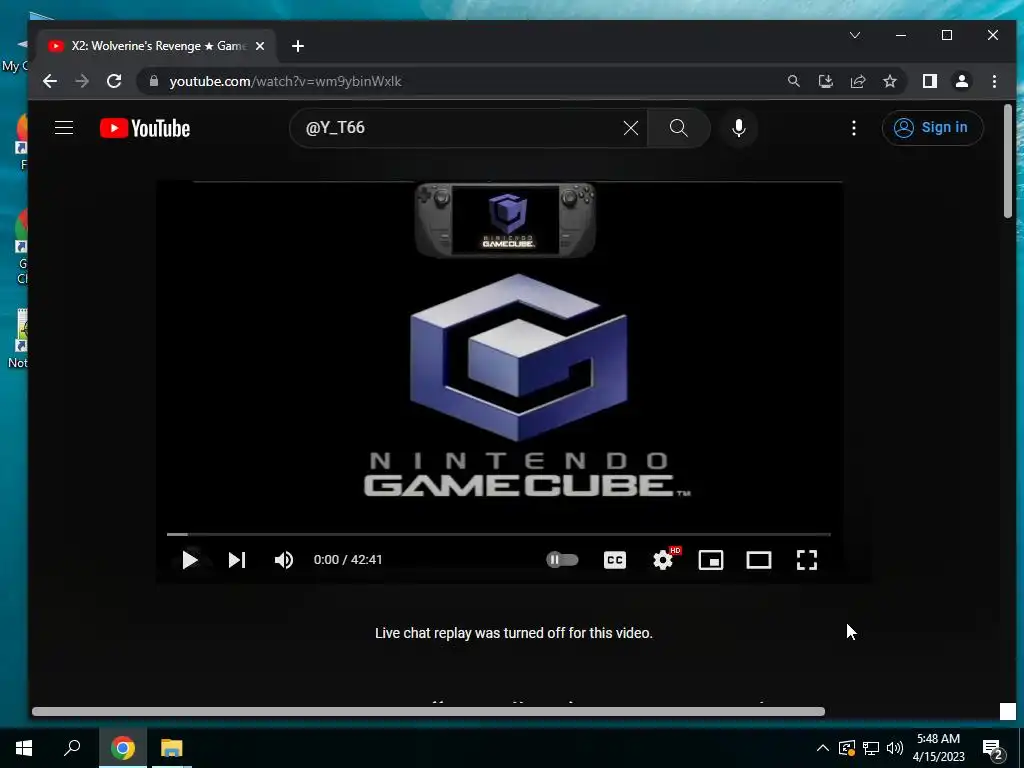Share this page icon
This screenshot has height=768, width=1024.
[857, 81]
